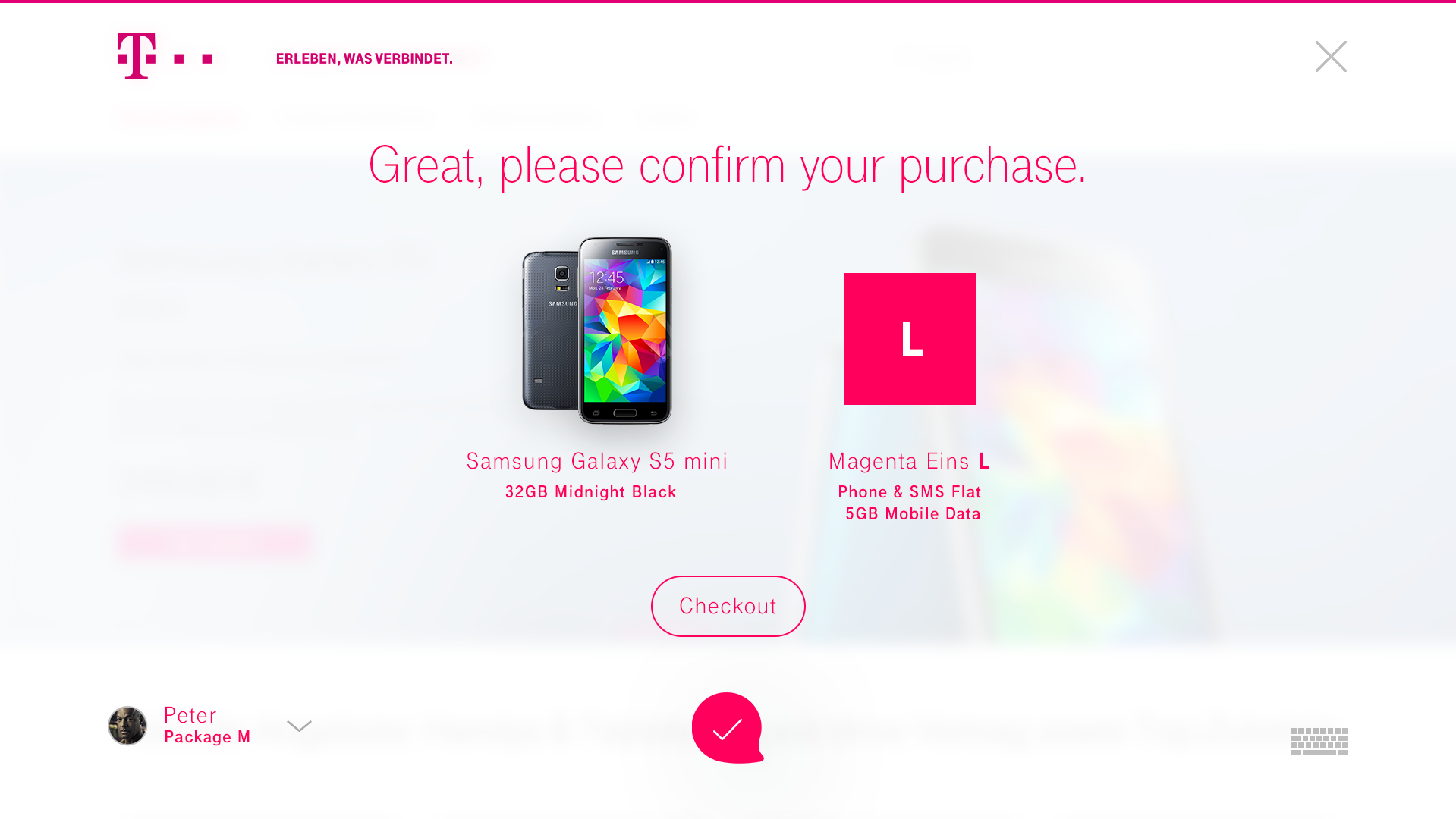Close the purchase confirmation overlay
This screenshot has height=819, width=1456.
point(1331,57)
